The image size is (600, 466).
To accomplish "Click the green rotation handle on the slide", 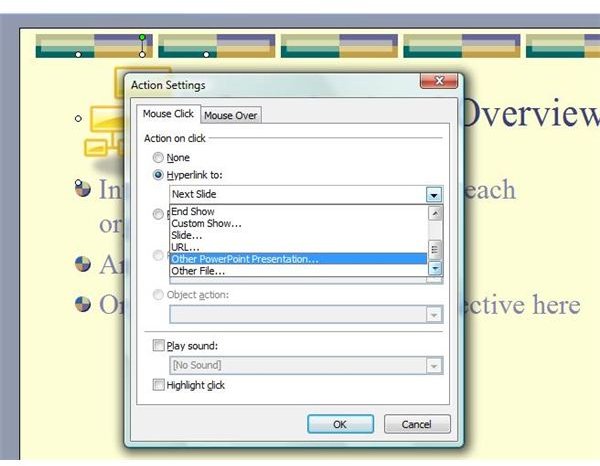I will (x=142, y=37).
